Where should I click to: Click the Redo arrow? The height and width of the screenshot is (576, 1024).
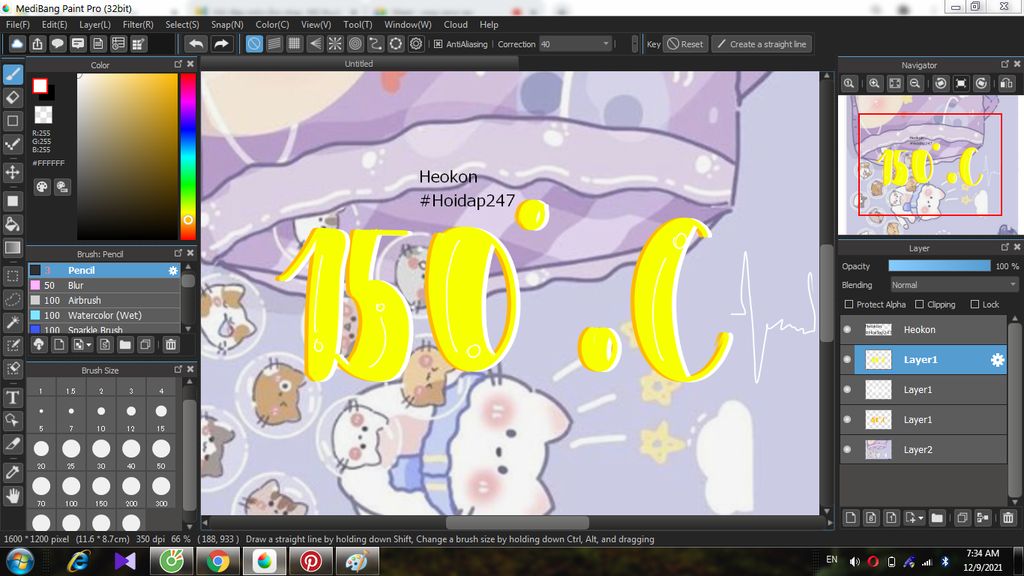point(221,44)
